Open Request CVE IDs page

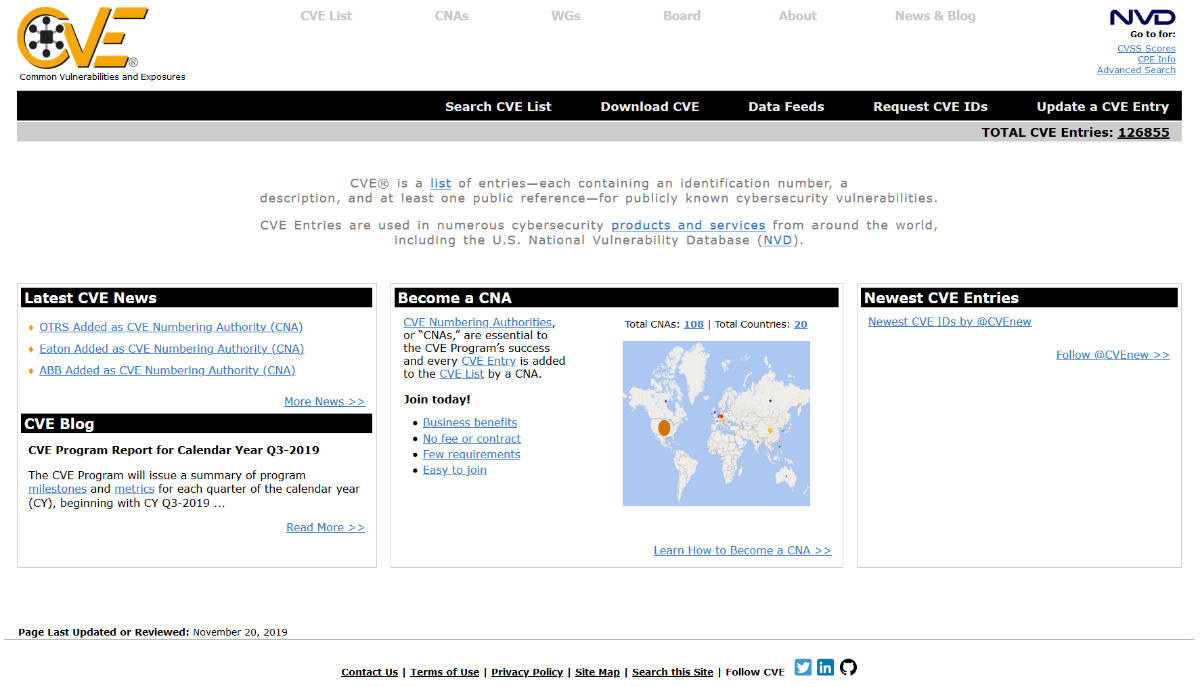tap(930, 107)
